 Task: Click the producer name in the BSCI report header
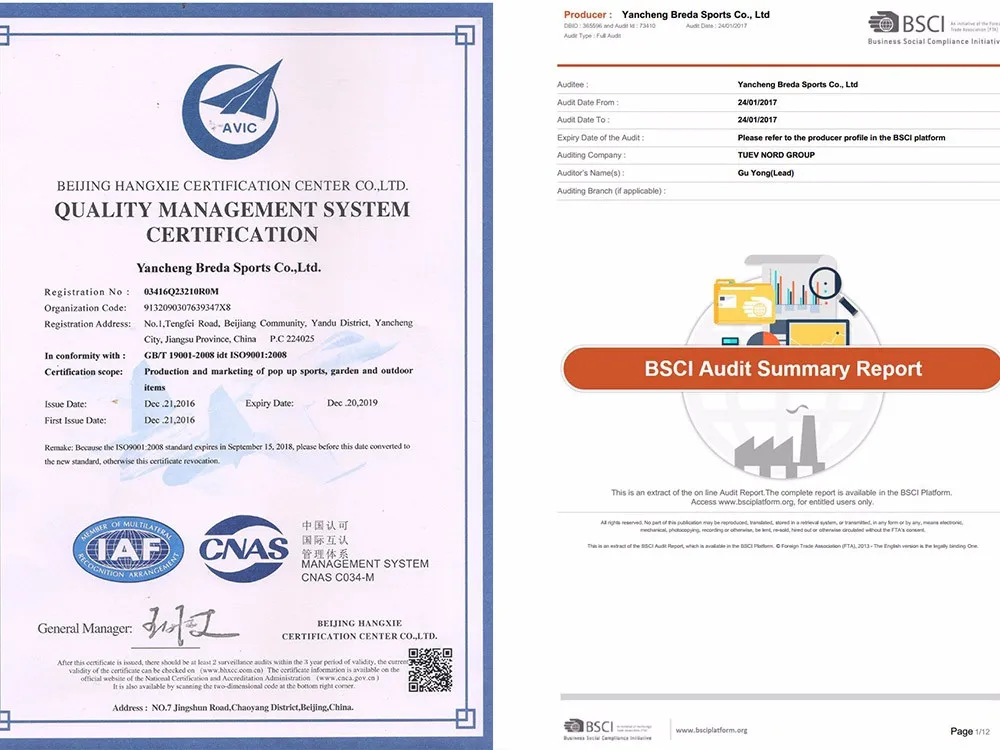pyautogui.click(x=696, y=15)
